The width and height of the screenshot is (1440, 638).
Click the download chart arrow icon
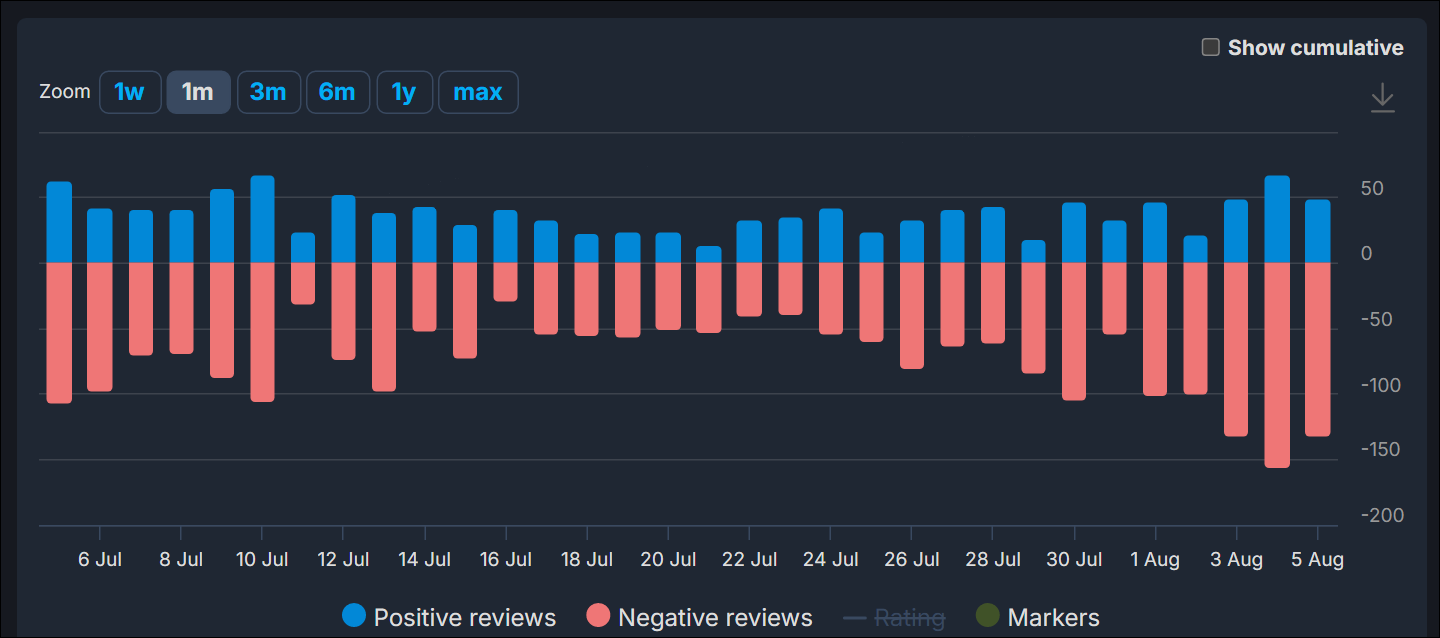(1382, 98)
